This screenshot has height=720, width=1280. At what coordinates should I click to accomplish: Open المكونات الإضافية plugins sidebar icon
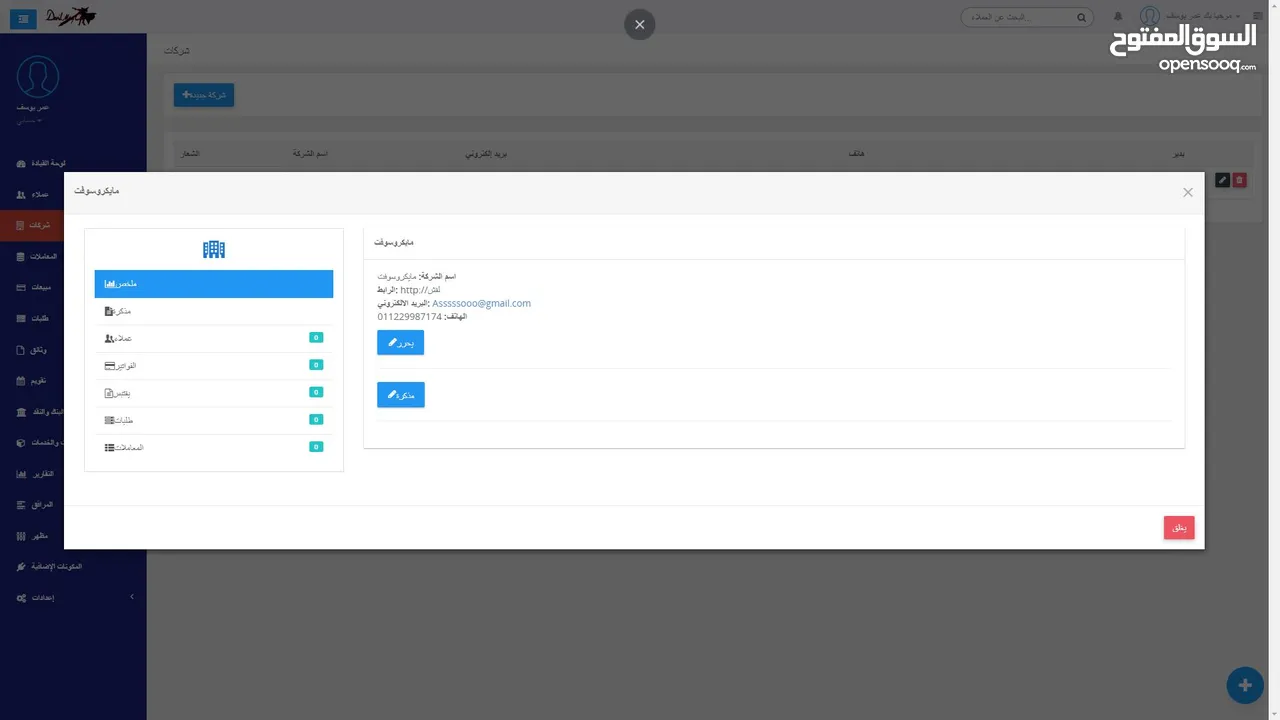point(22,567)
